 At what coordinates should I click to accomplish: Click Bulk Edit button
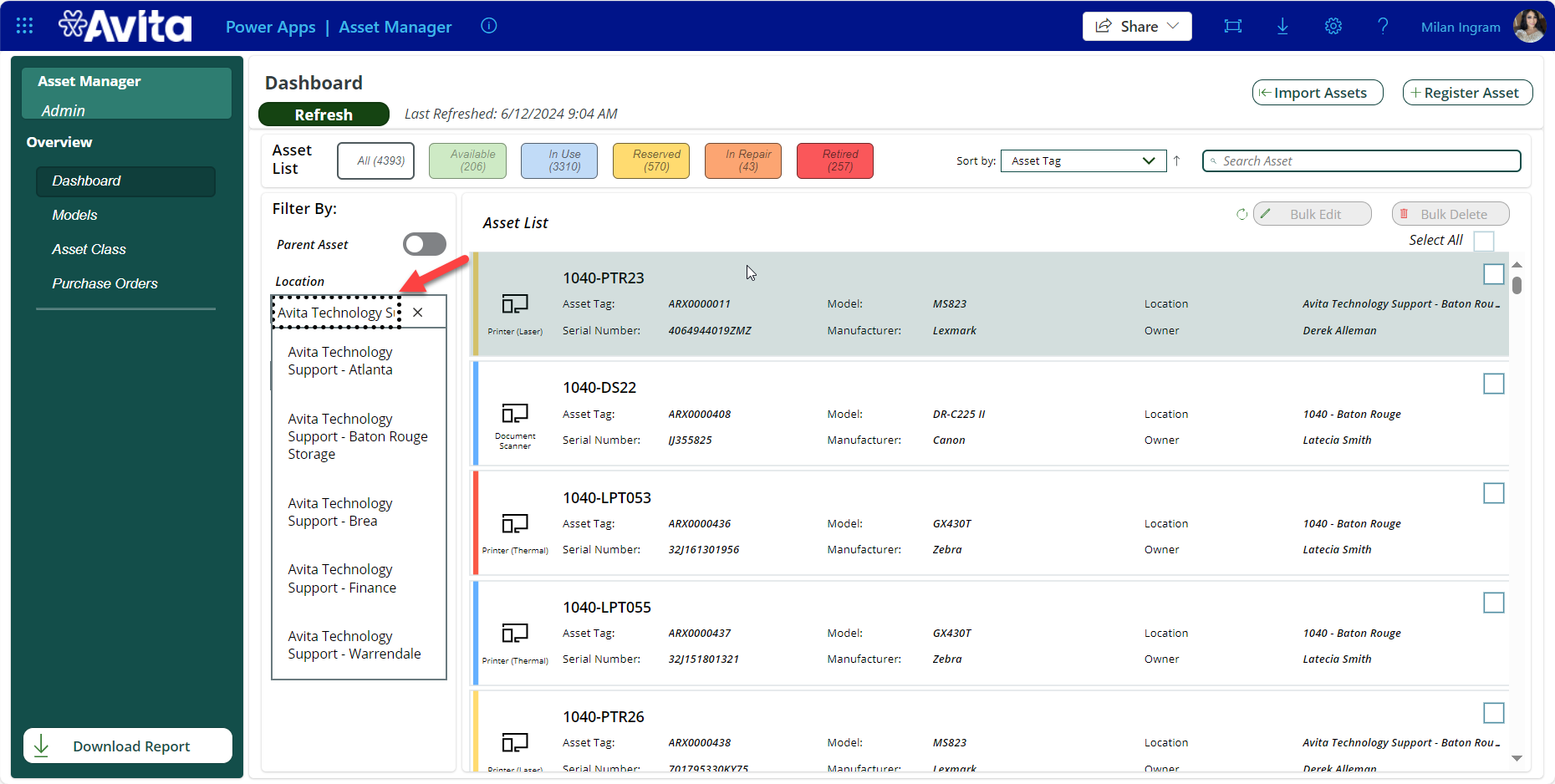tap(1313, 214)
